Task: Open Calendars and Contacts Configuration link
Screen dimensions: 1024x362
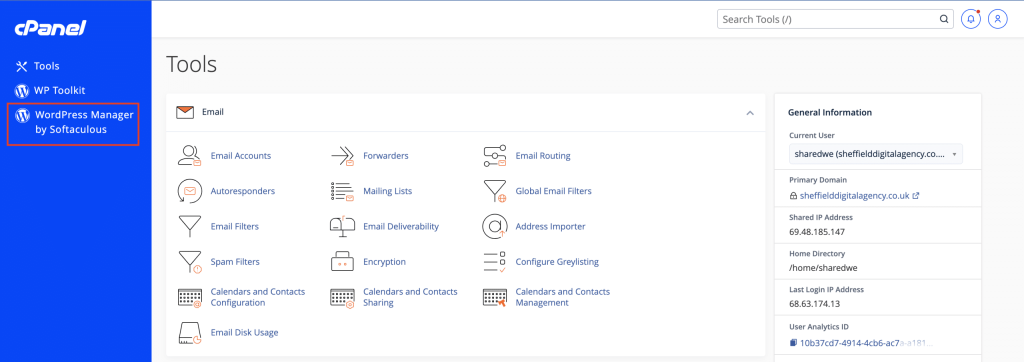Action: (258, 297)
